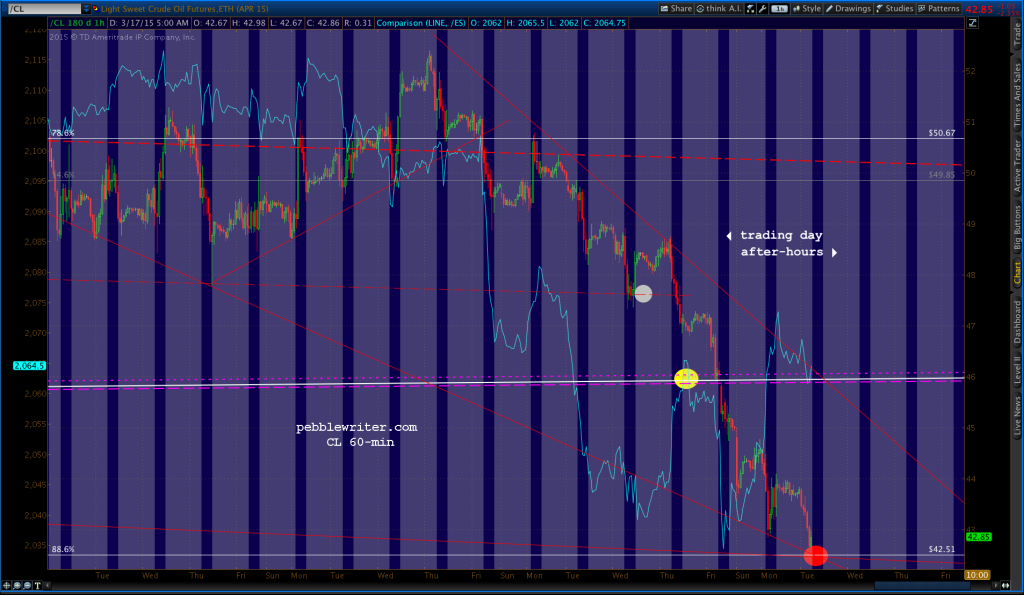Click the 'trading day' annotation text
Viewport: 1024px width, 595px height.
(781, 235)
